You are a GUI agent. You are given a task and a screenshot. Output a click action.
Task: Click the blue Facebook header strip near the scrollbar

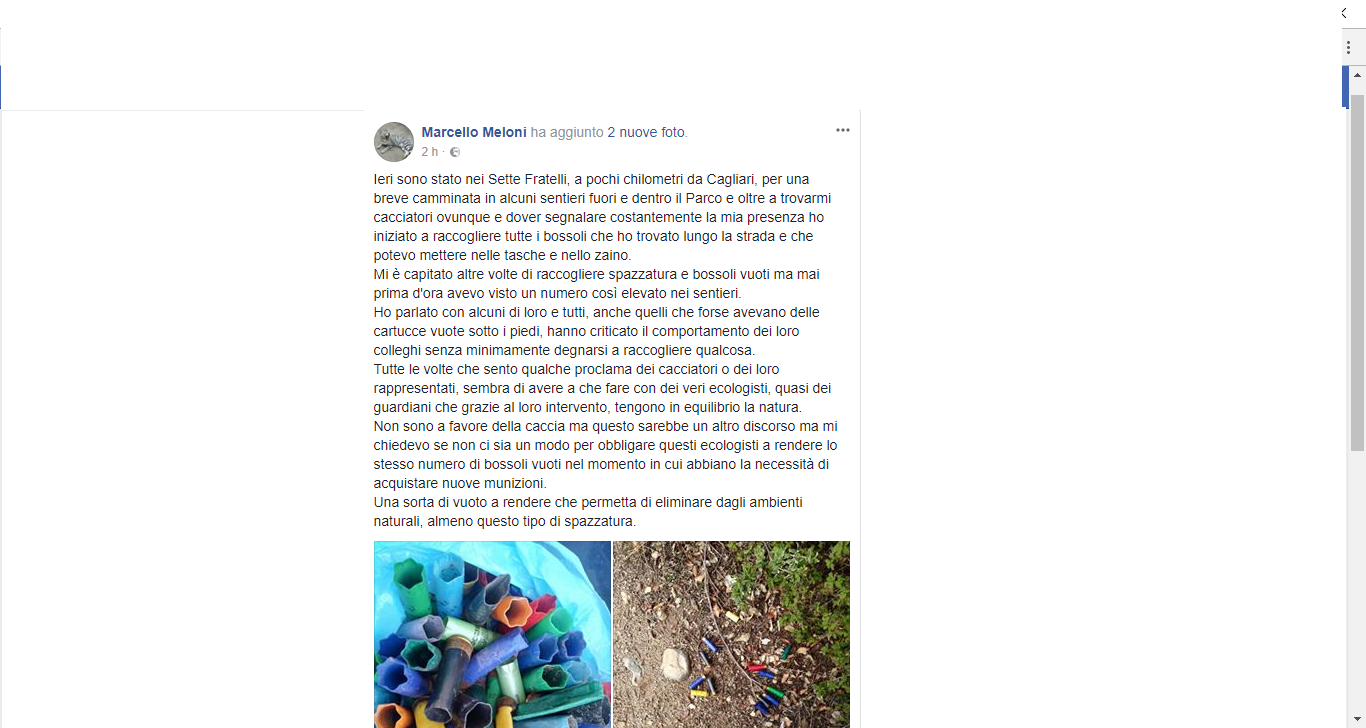(1345, 86)
